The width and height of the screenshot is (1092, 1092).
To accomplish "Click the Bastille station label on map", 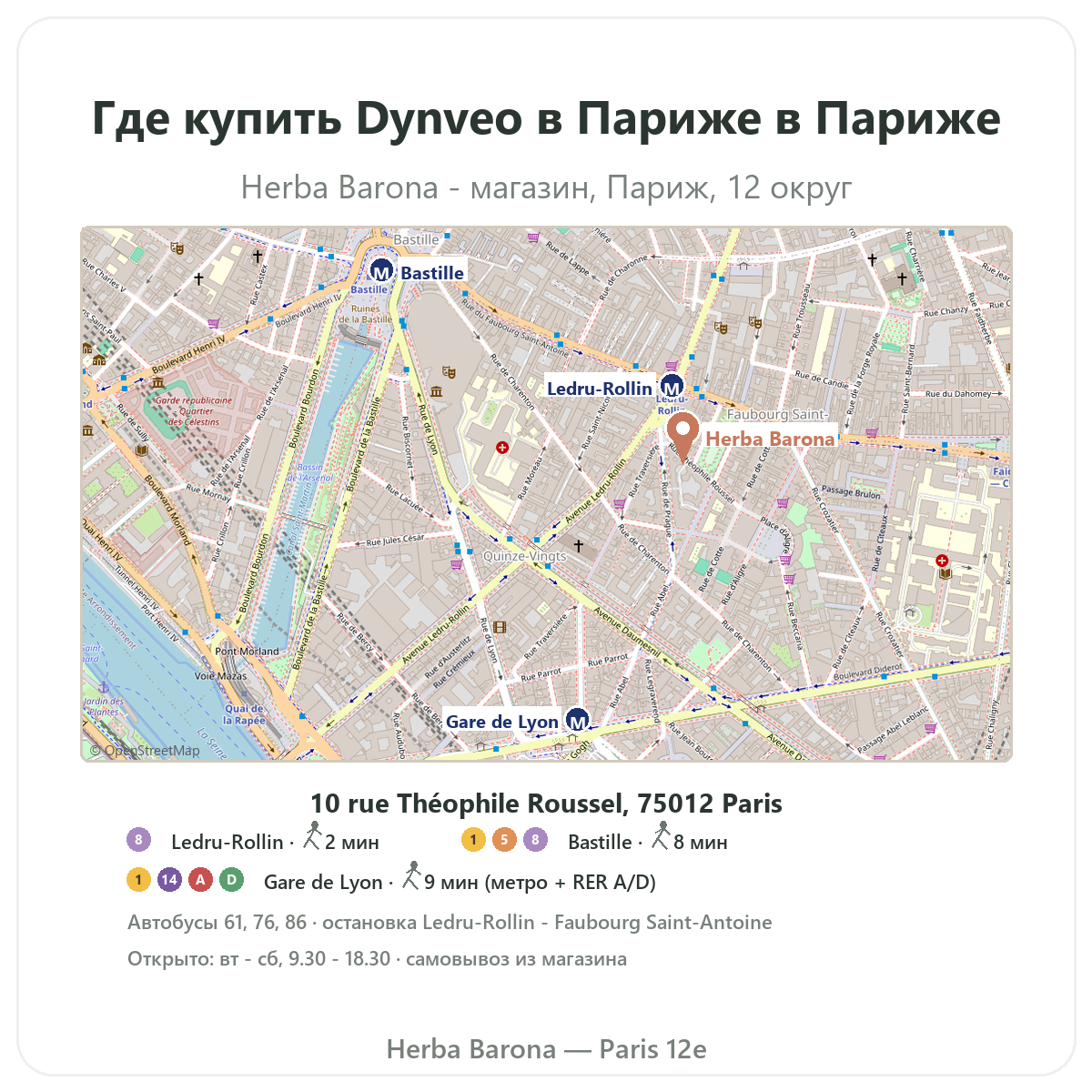I will click(x=432, y=273).
